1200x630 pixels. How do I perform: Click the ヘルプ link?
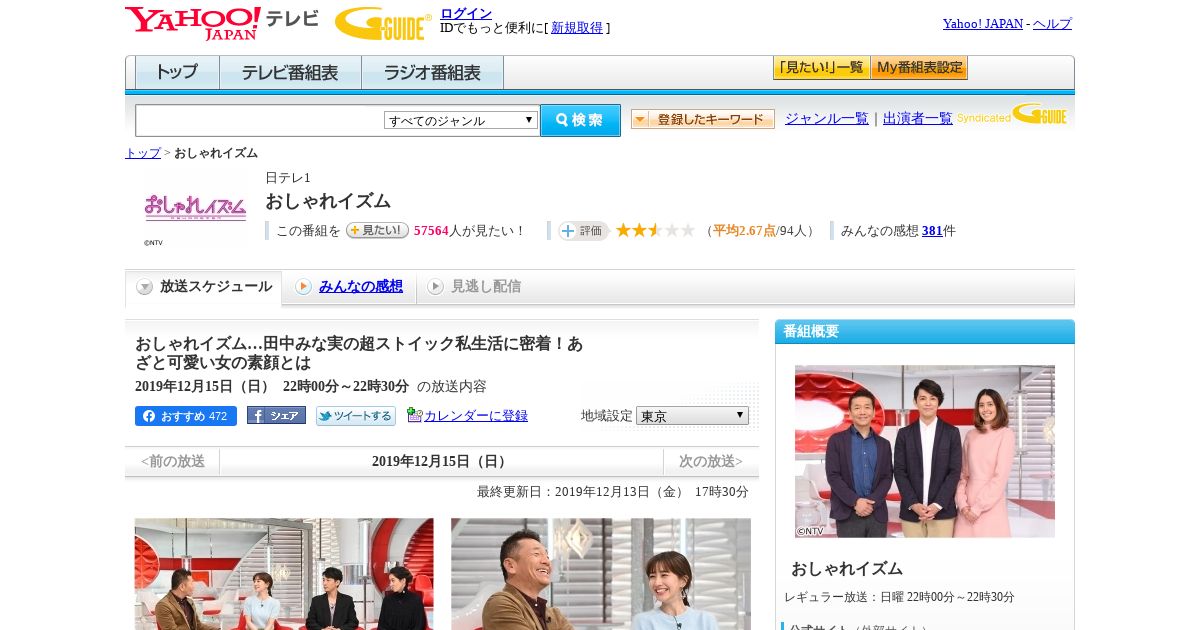[1052, 24]
